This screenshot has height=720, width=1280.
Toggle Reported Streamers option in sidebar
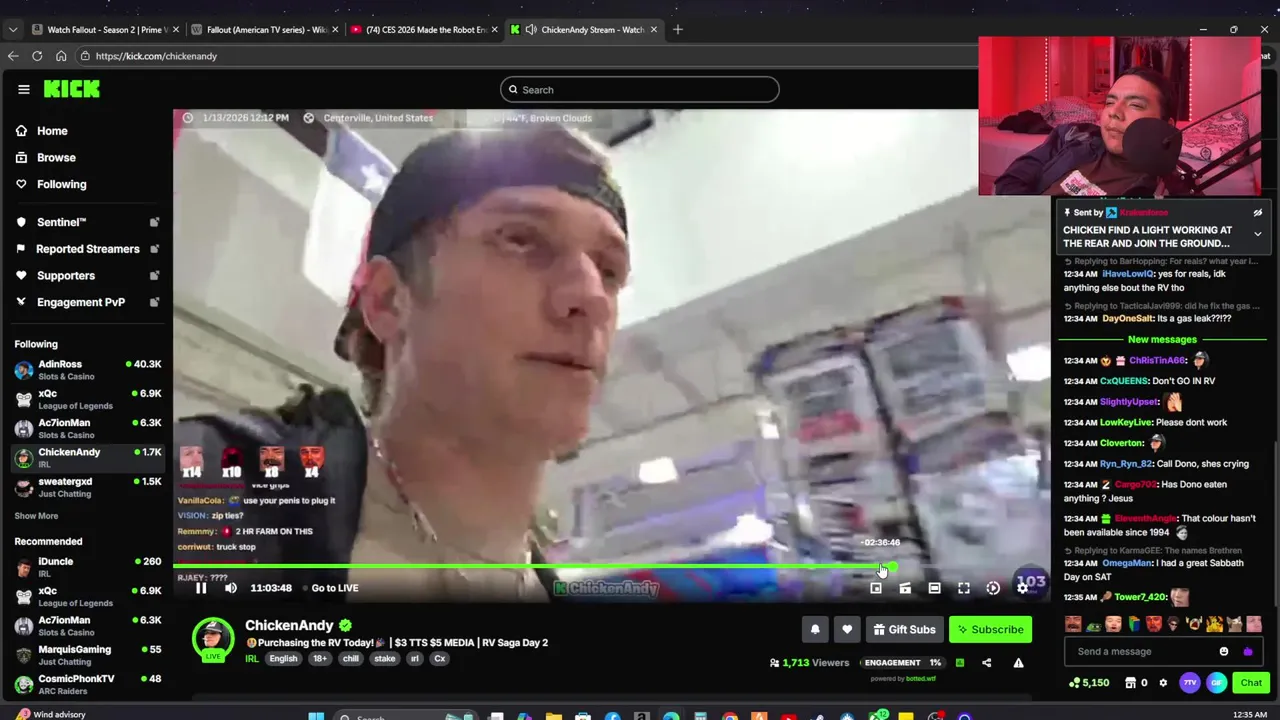(89, 249)
